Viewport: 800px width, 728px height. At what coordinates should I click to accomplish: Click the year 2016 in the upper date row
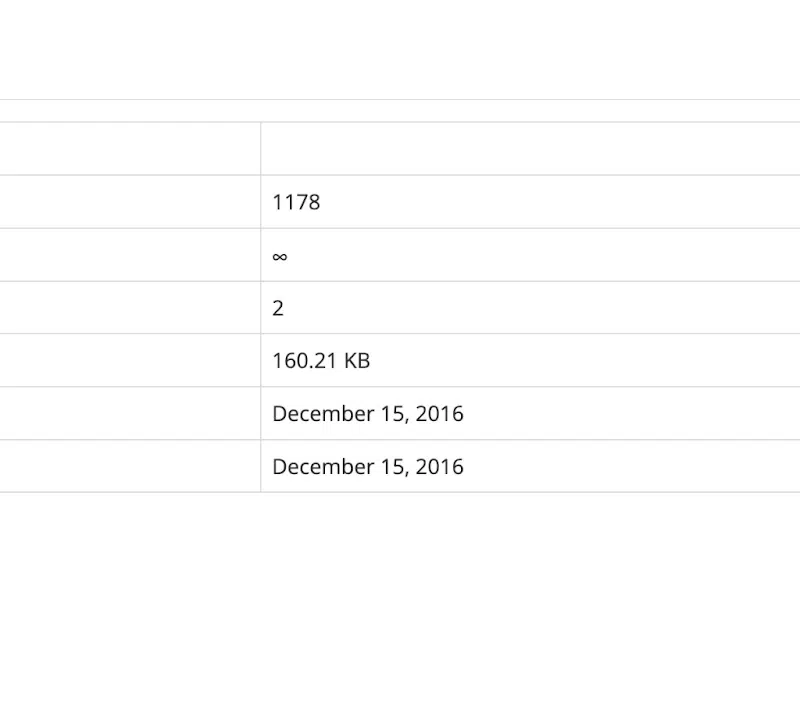(x=439, y=414)
